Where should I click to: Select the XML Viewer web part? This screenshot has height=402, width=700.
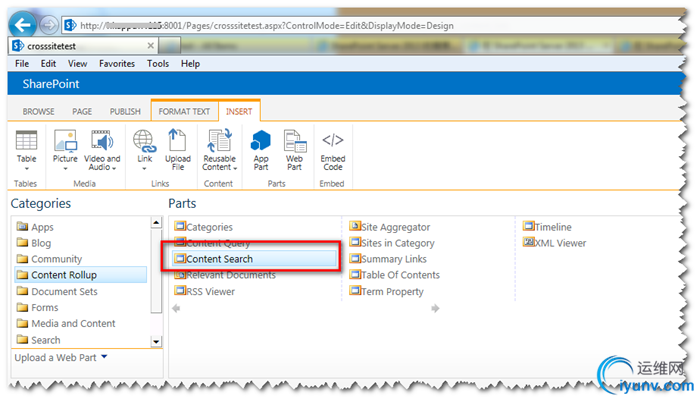[x=554, y=243]
